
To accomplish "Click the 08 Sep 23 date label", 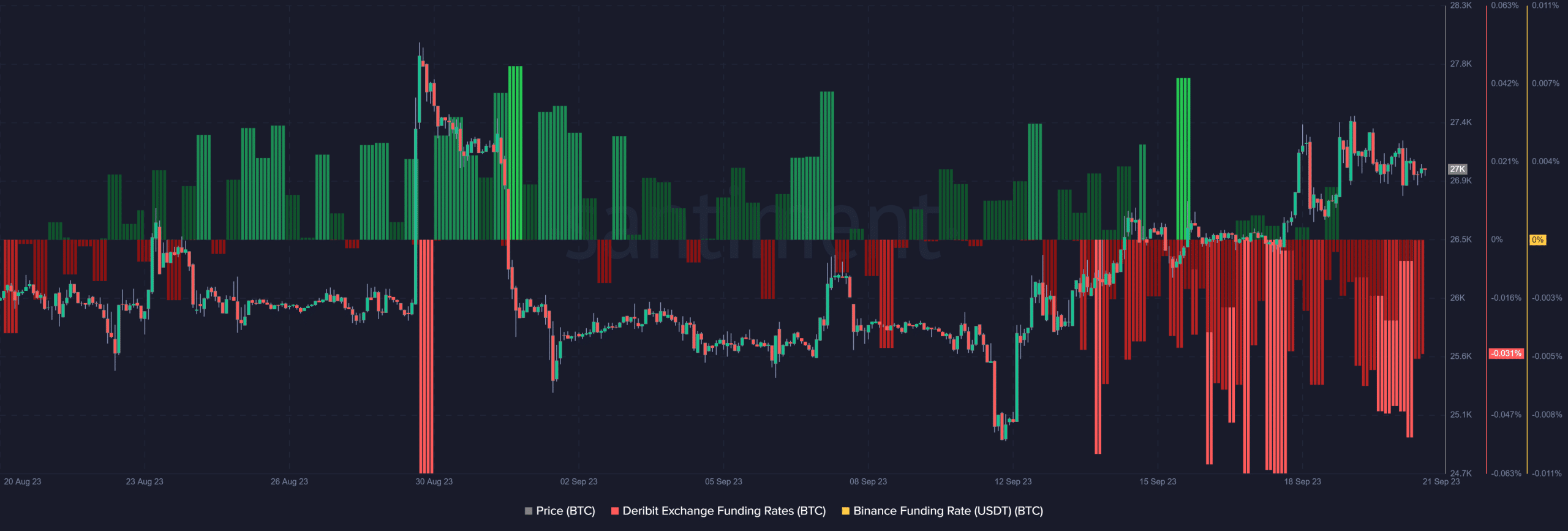I will pos(868,482).
